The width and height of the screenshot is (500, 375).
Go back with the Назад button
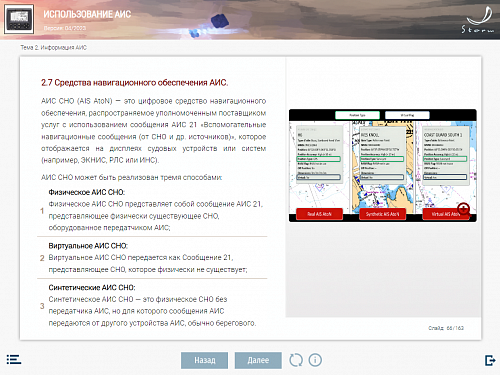pos(204,360)
